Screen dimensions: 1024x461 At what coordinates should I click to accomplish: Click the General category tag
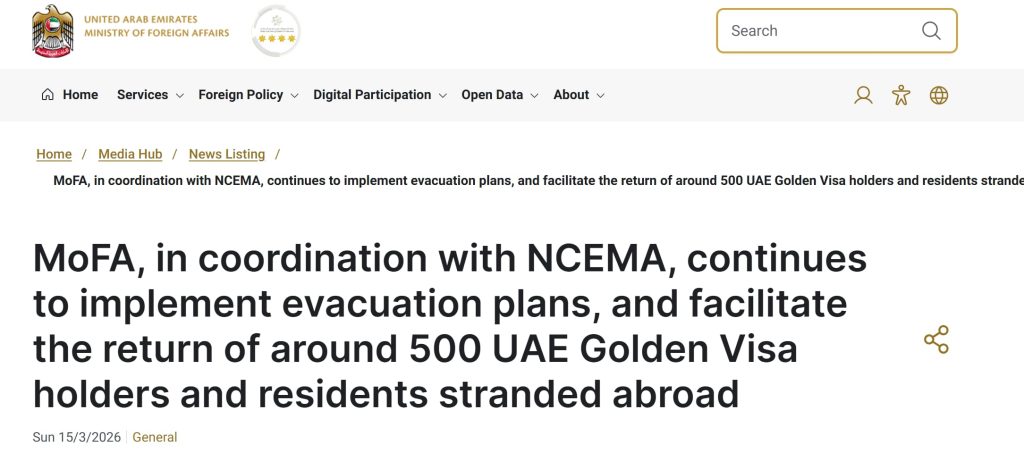tap(155, 437)
